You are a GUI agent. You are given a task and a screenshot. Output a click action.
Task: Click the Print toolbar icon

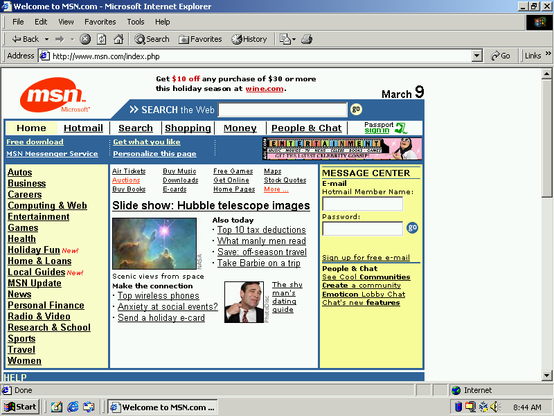click(307, 39)
